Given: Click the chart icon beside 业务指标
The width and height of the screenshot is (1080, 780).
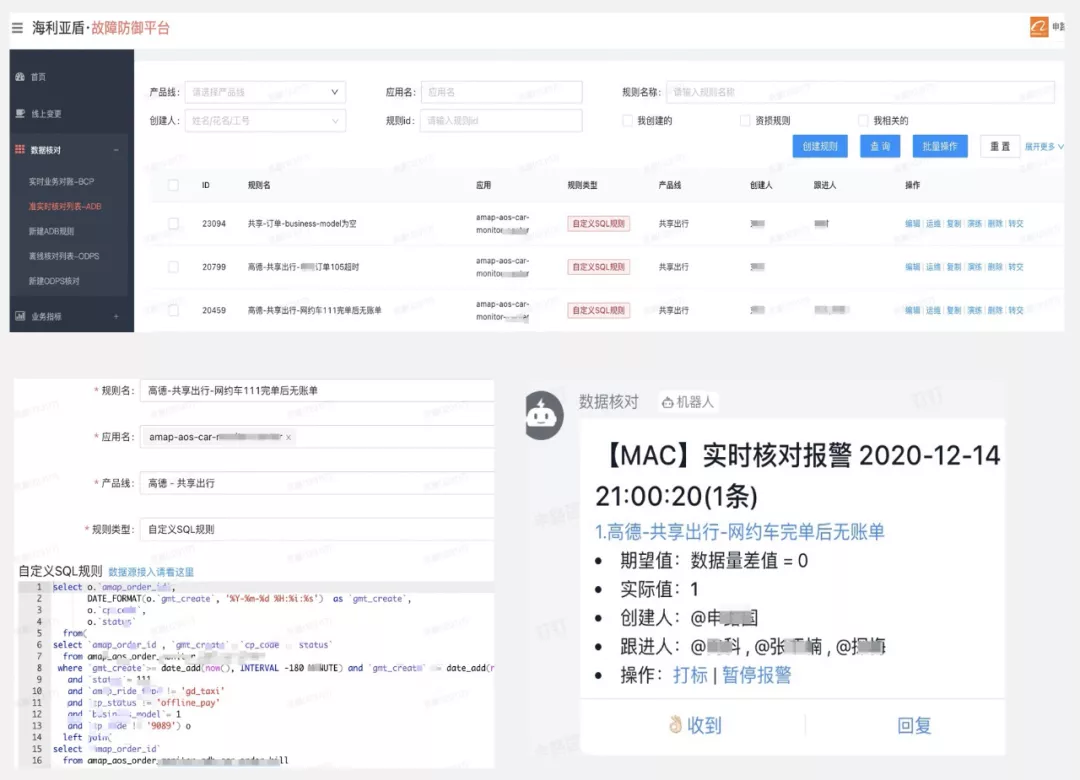Looking at the screenshot, I should (x=20, y=316).
